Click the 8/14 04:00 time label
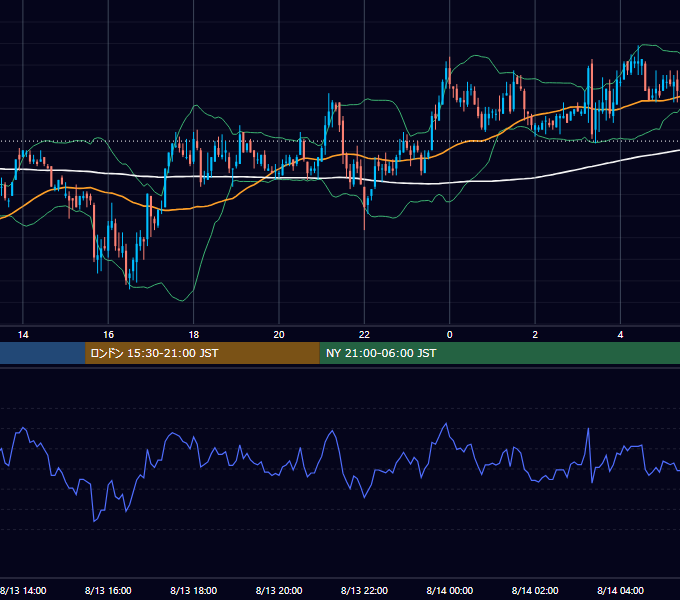680x600 pixels. pyautogui.click(x=621, y=590)
